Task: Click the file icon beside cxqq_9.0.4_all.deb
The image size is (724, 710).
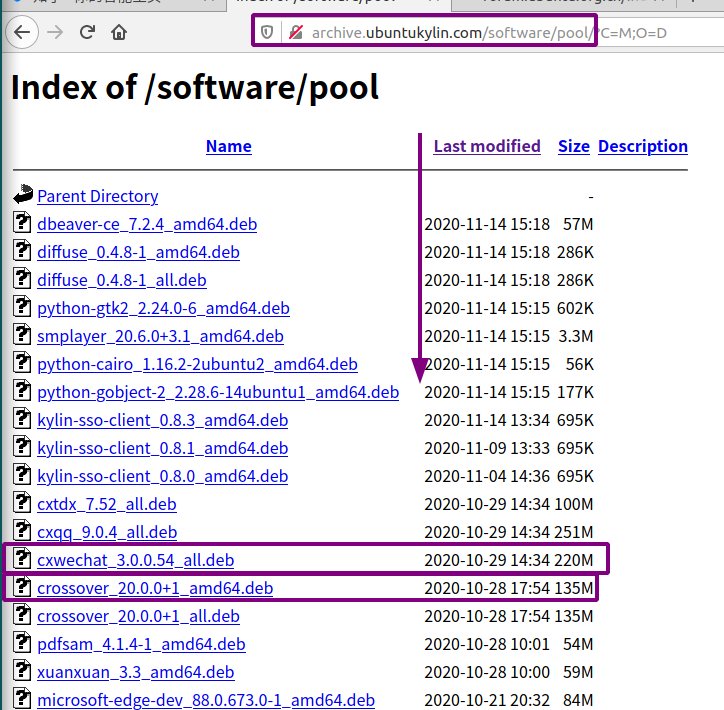Action: click(22, 530)
